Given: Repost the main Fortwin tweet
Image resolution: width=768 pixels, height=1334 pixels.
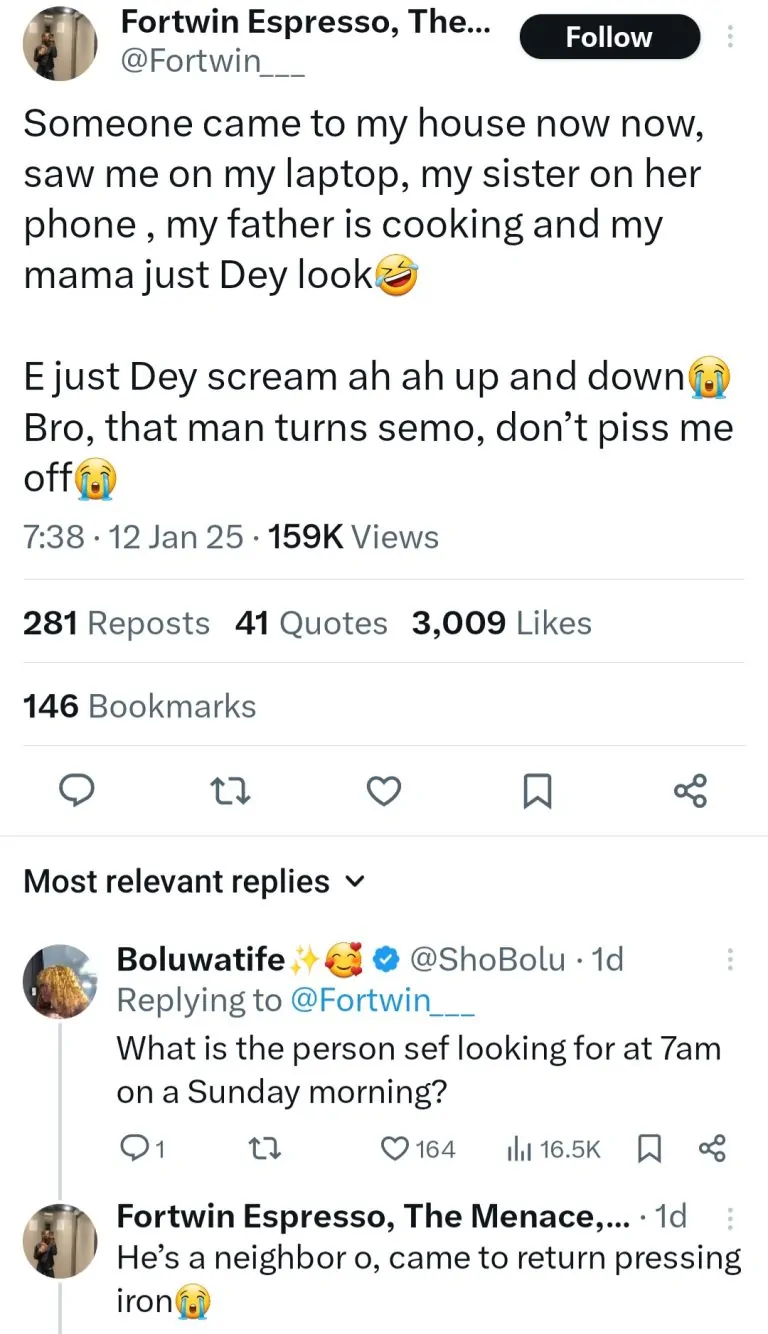Looking at the screenshot, I should pos(226,792).
